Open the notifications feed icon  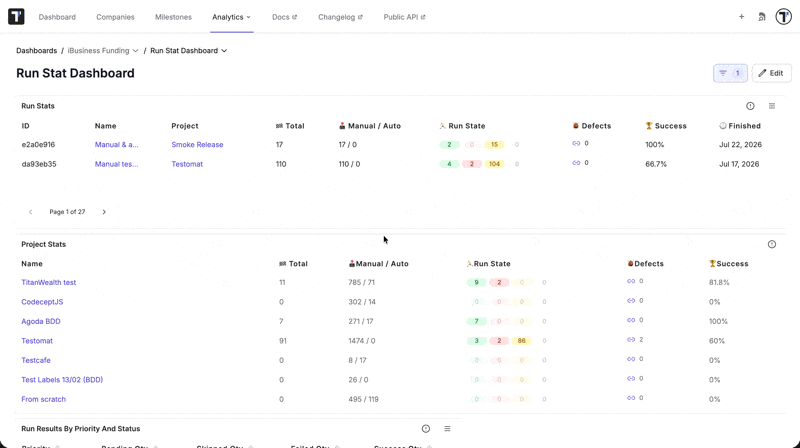(762, 17)
